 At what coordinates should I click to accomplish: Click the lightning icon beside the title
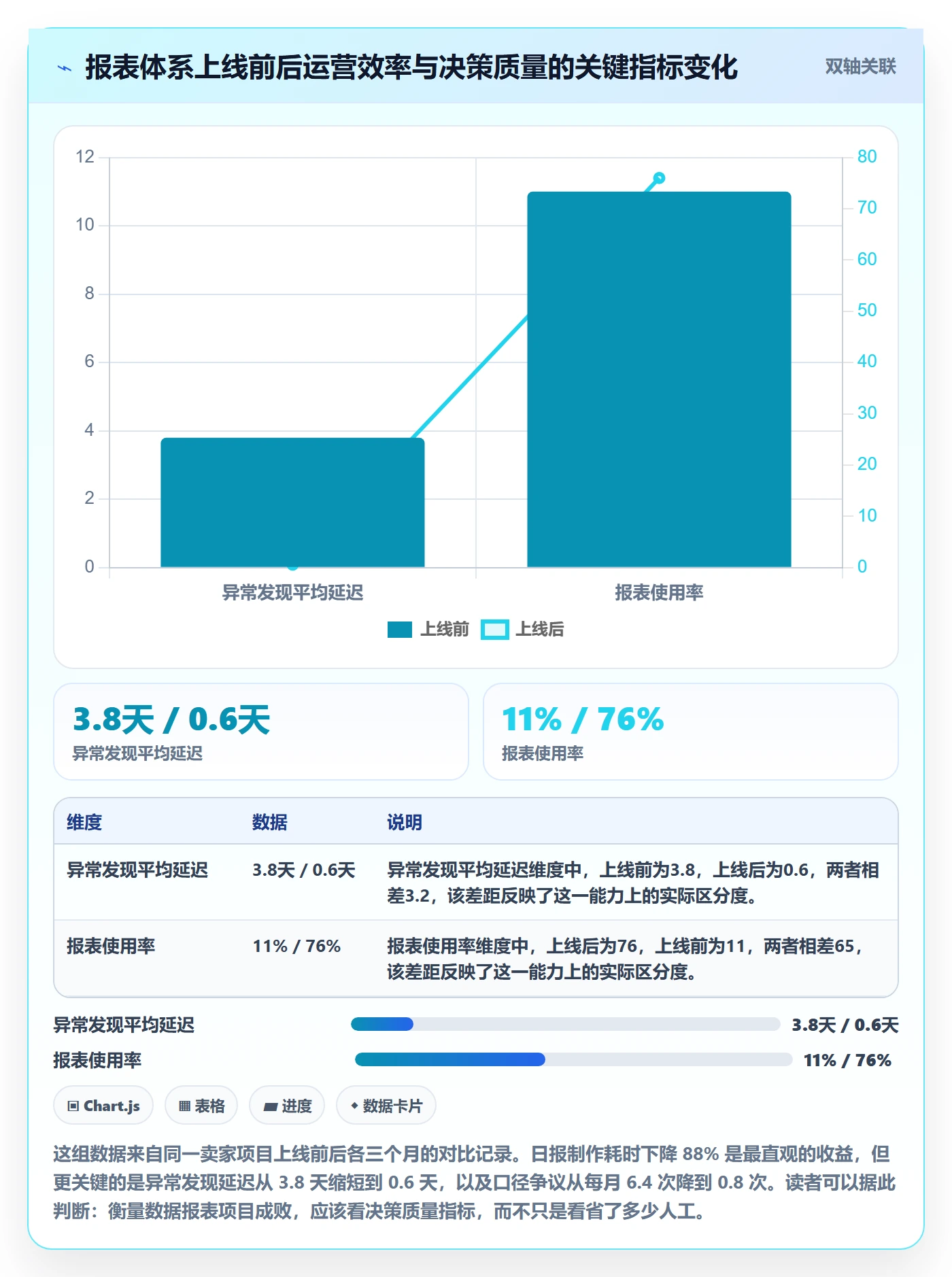click(65, 68)
